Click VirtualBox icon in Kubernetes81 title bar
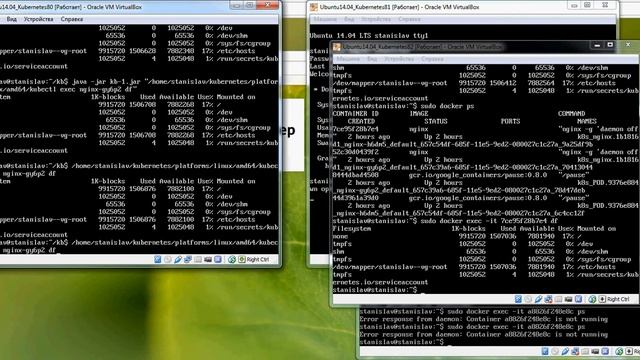This screenshot has height=360, width=640. pos(313,7)
